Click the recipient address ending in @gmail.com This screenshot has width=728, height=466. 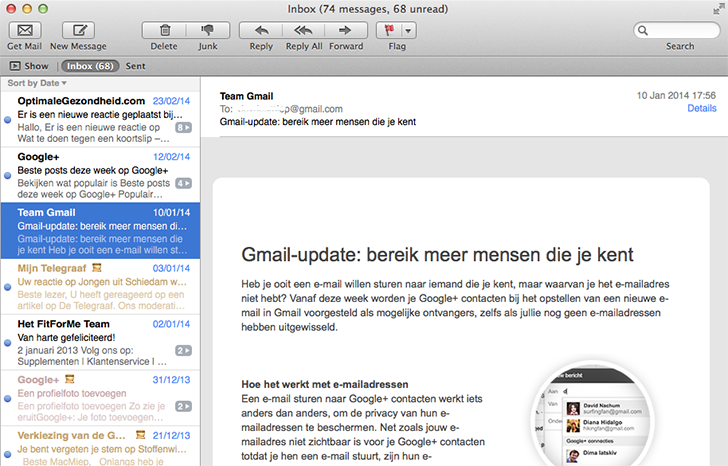(x=290, y=109)
